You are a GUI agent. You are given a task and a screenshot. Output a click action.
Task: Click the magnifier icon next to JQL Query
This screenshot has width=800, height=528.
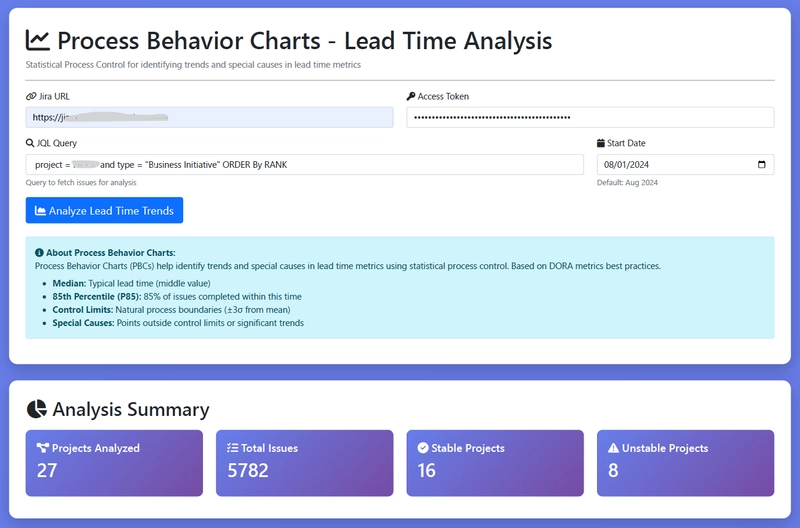pyautogui.click(x=30, y=143)
